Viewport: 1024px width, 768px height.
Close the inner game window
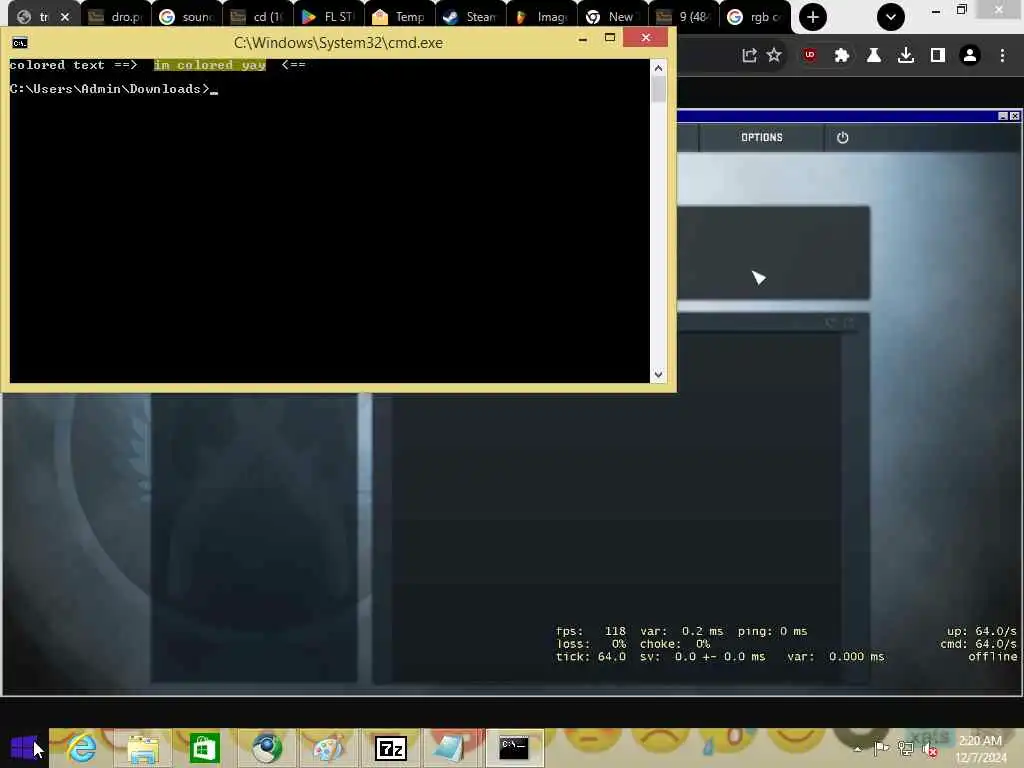[x=1014, y=116]
